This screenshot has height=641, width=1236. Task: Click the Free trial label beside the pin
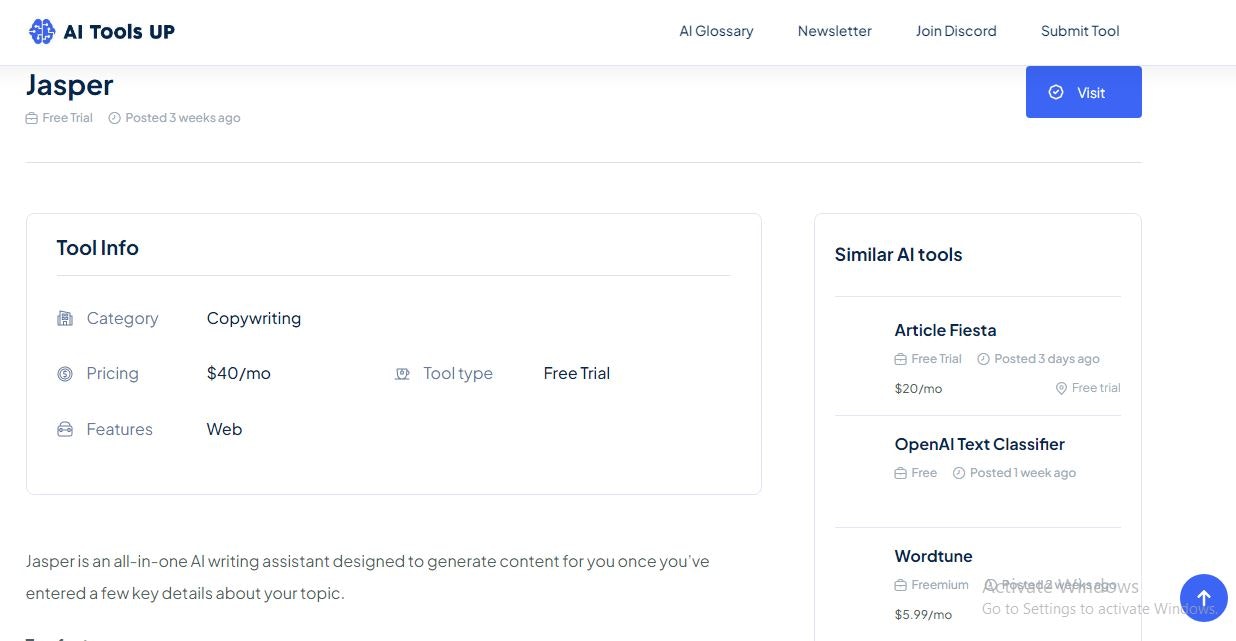pyautogui.click(x=1096, y=388)
